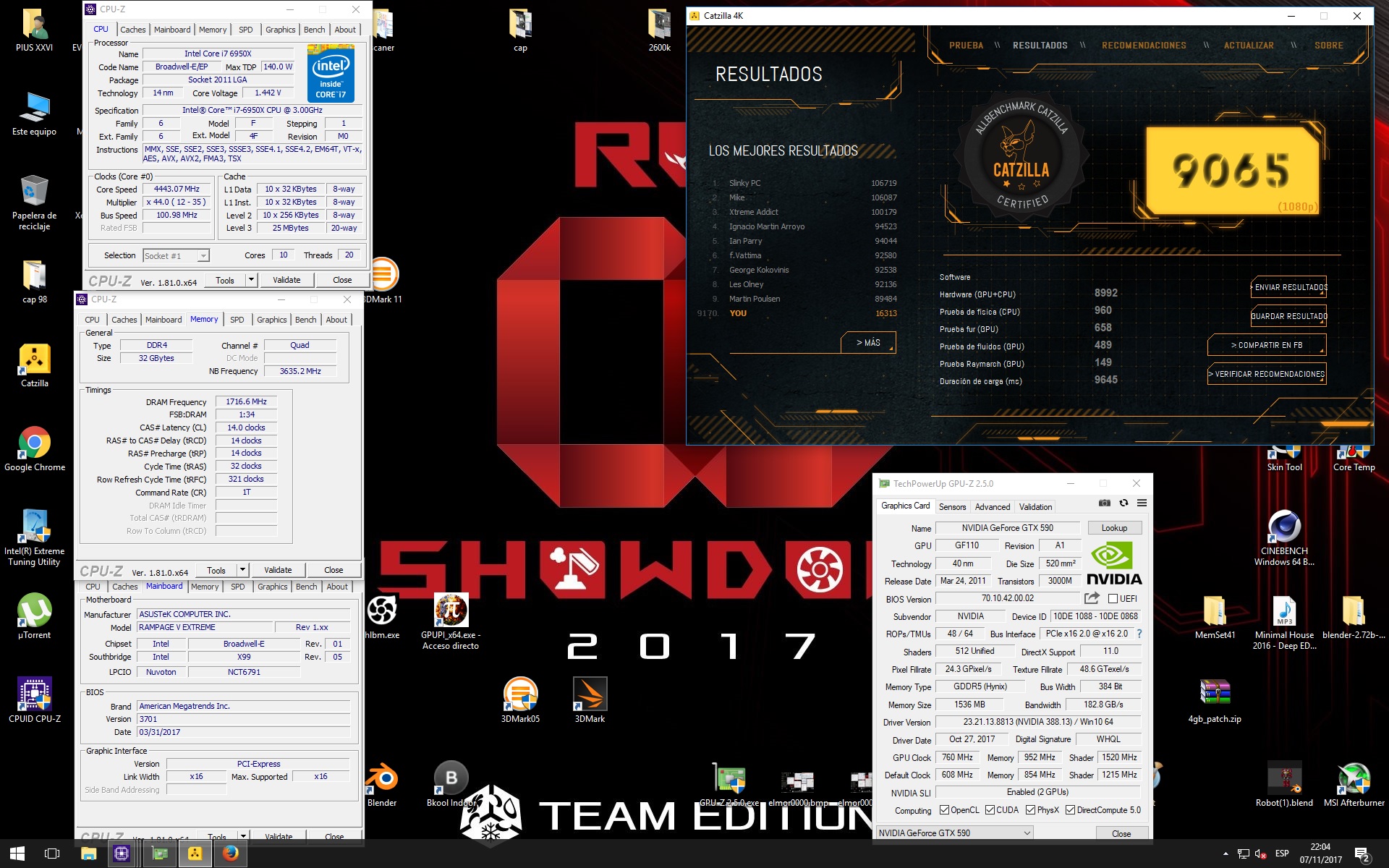This screenshot has width=1389, height=868.
Task: Click VERIFICAR RECOMENDACIONES button
Action: point(1267,374)
